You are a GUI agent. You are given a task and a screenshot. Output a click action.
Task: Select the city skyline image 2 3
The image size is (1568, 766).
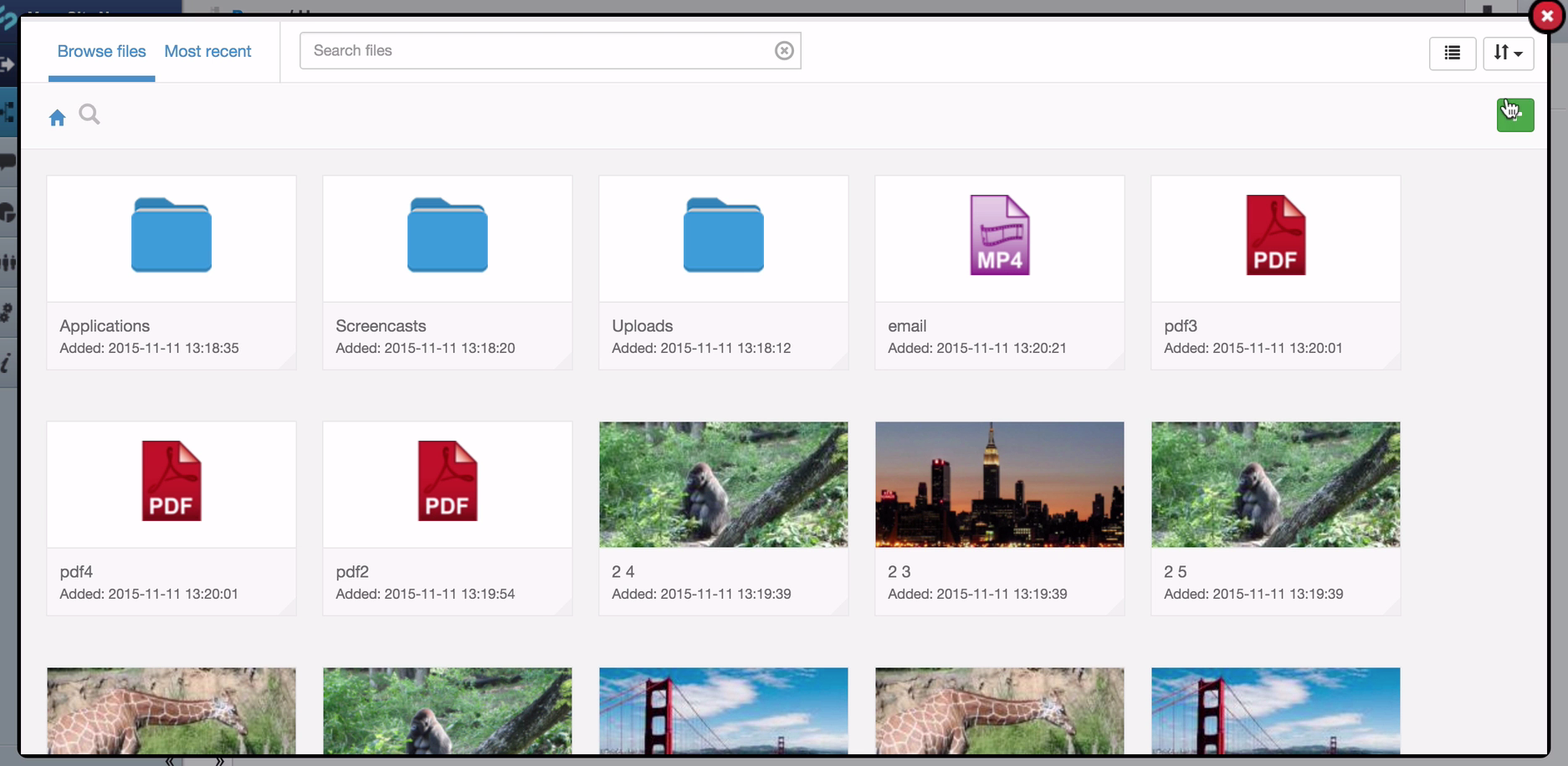[x=1000, y=485]
